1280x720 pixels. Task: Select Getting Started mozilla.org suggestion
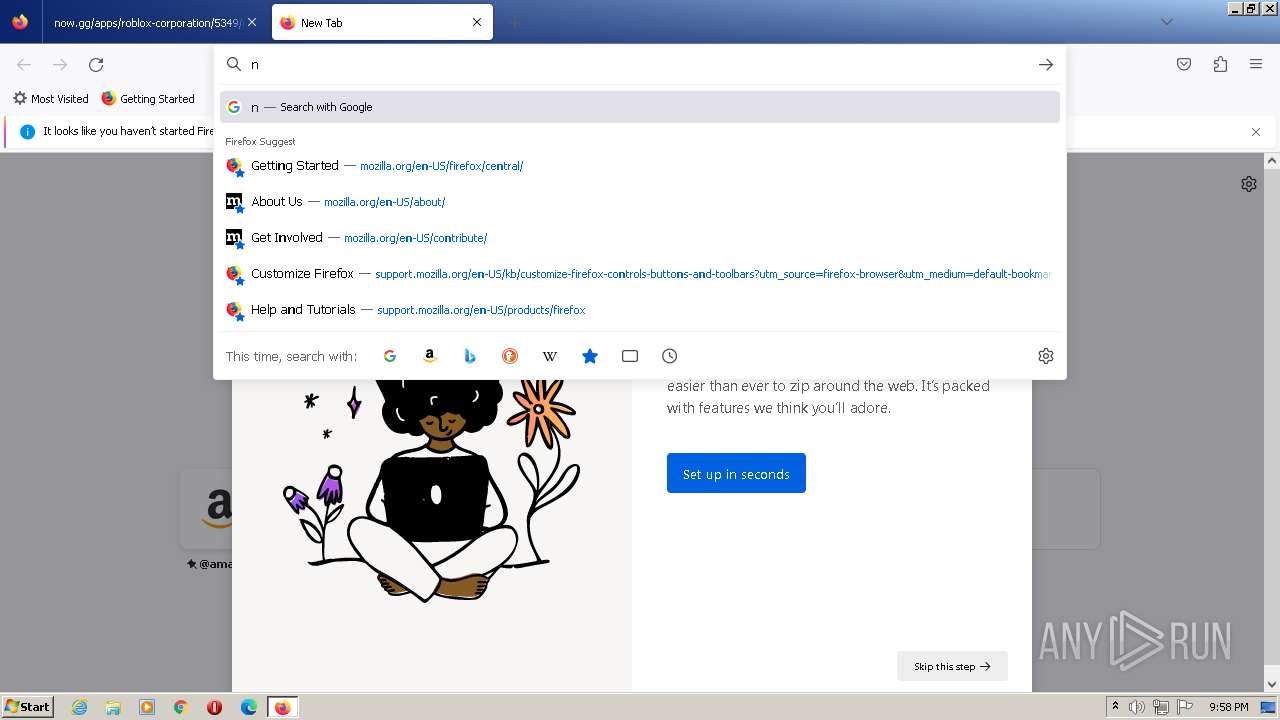coord(640,166)
